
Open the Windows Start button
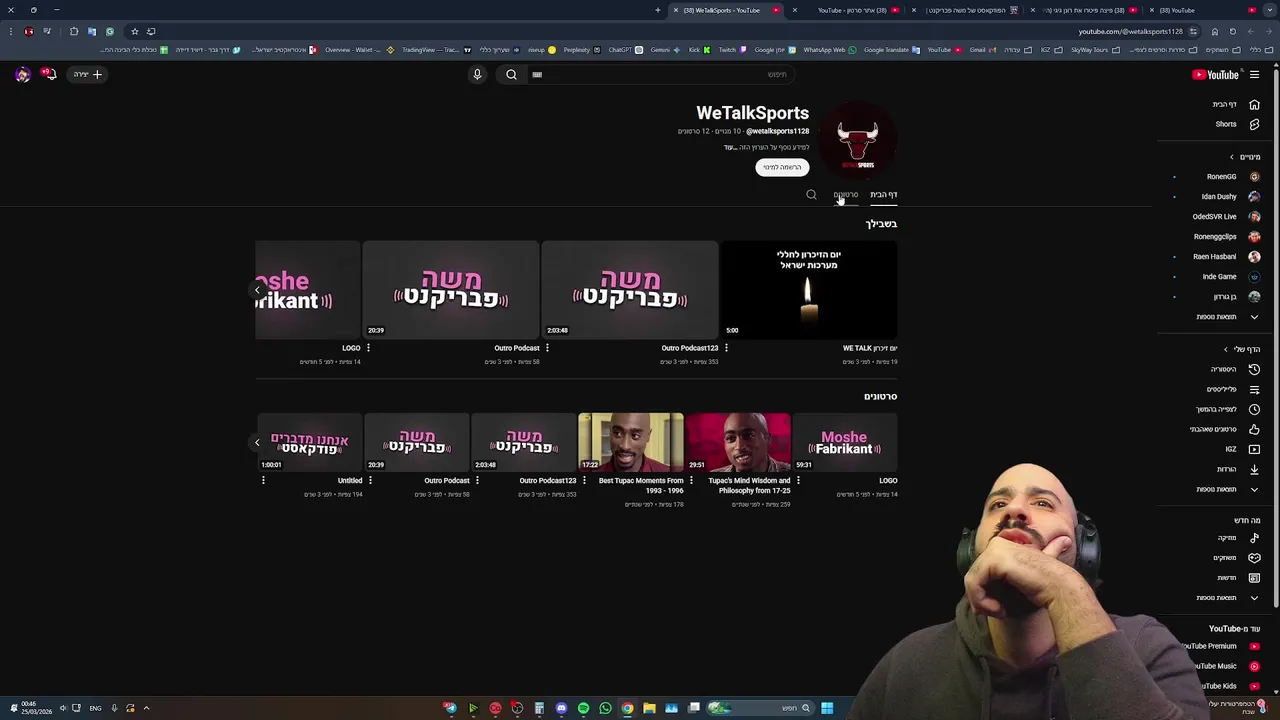click(x=827, y=708)
